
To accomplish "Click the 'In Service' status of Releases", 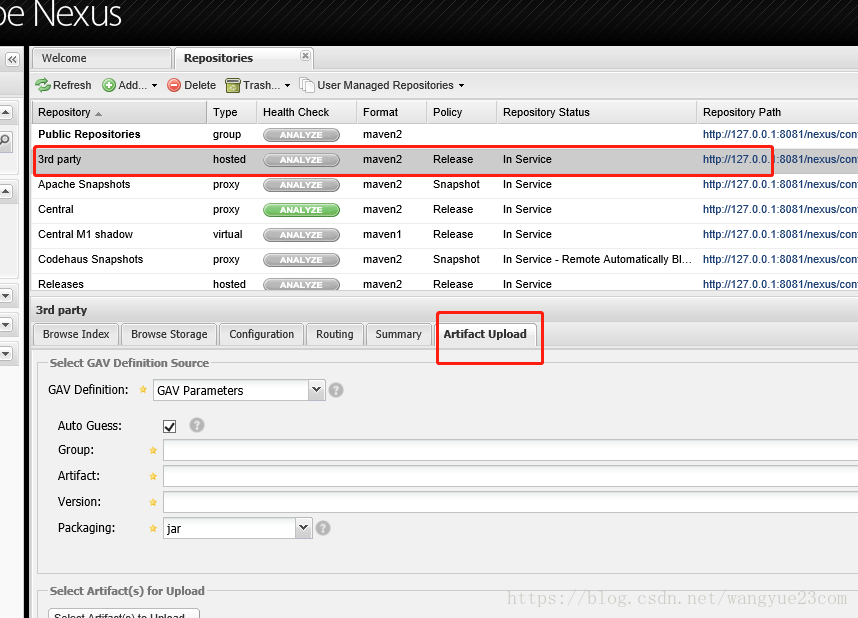I will 527,285.
